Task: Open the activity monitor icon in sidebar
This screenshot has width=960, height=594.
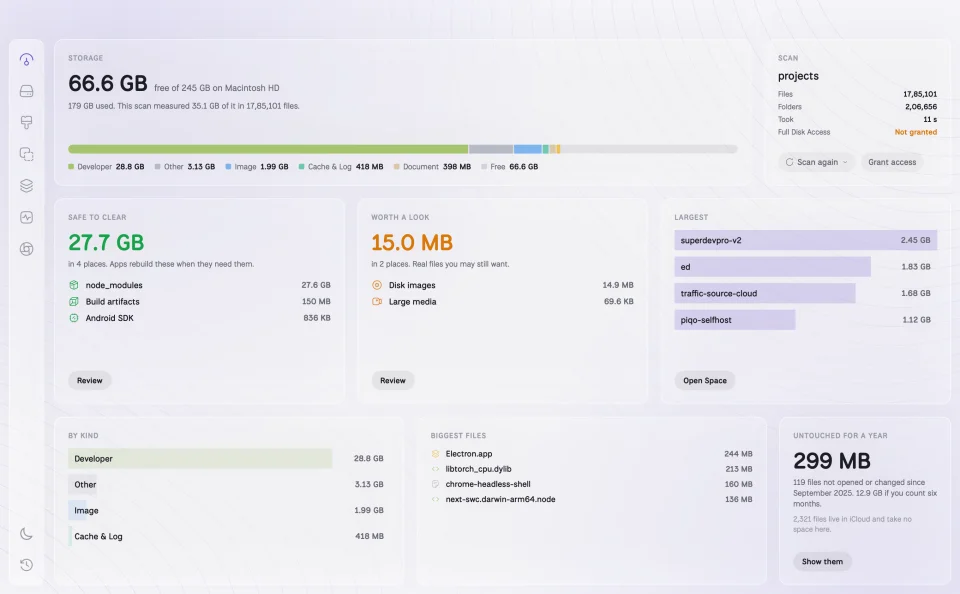Action: coord(26,217)
